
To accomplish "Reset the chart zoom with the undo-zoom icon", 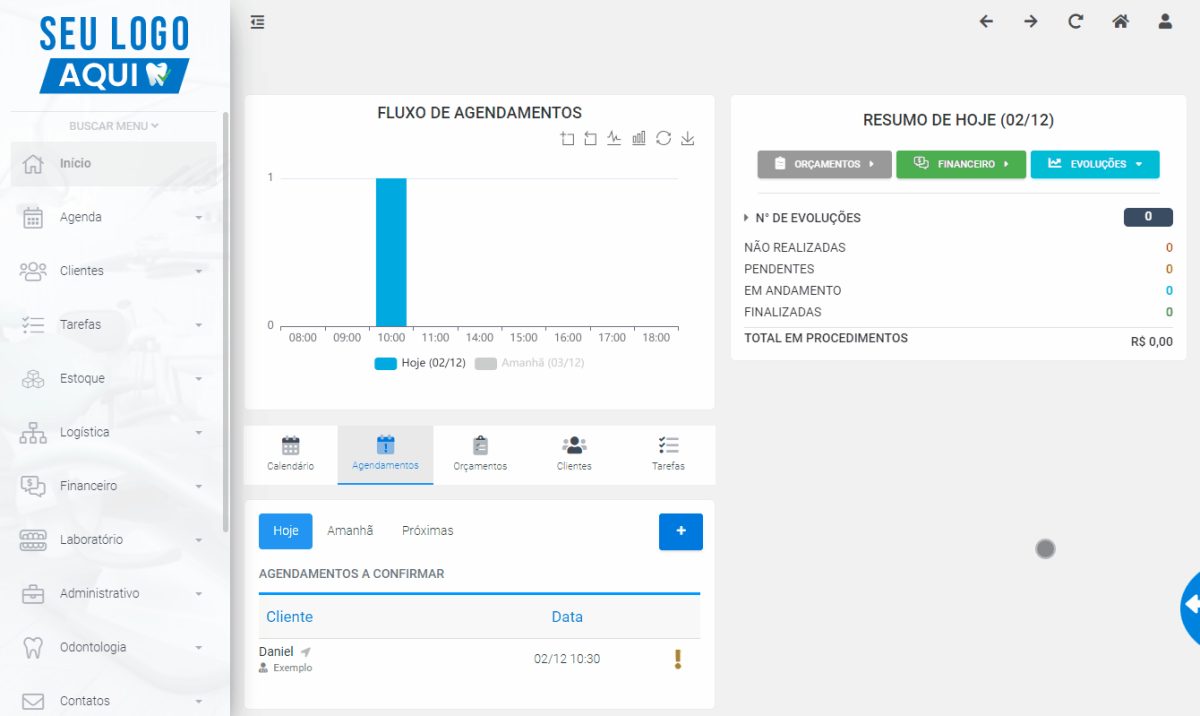I will point(590,139).
